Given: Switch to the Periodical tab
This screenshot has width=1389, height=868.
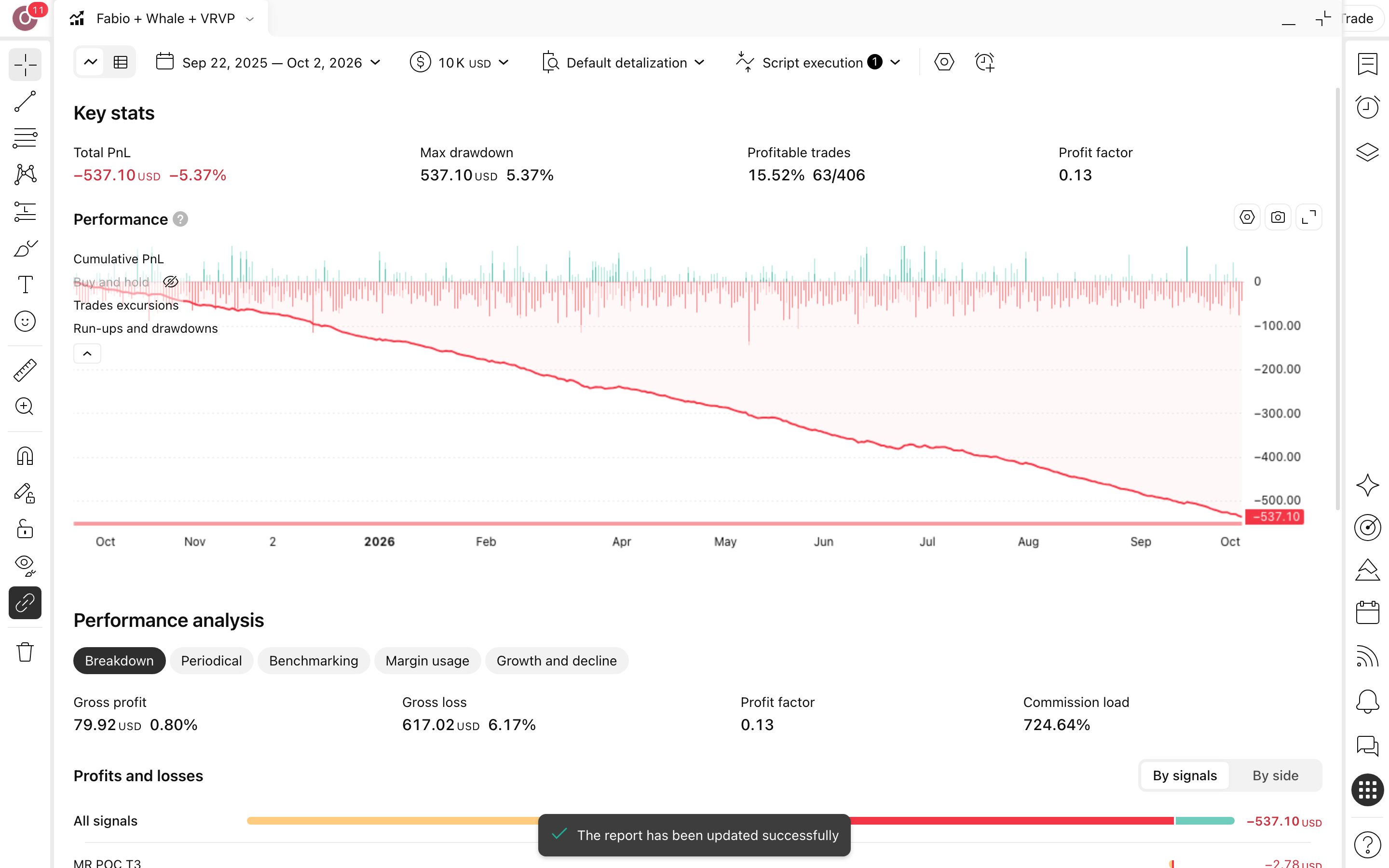Looking at the screenshot, I should click(x=211, y=661).
